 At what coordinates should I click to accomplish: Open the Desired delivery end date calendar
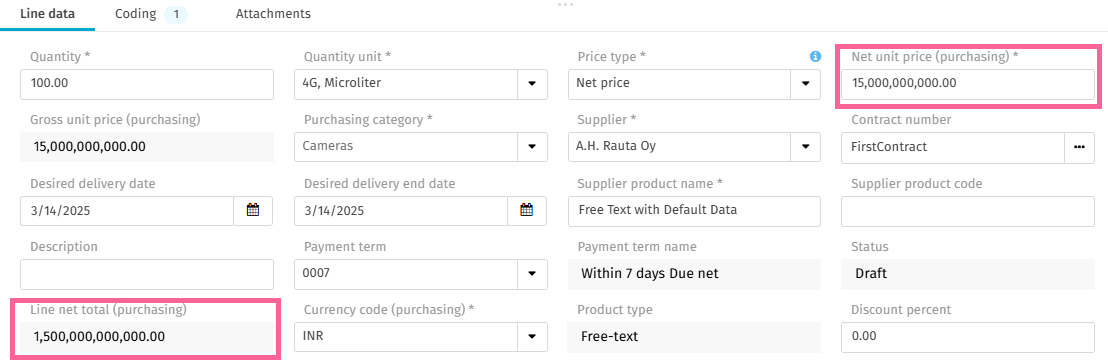[x=527, y=211]
